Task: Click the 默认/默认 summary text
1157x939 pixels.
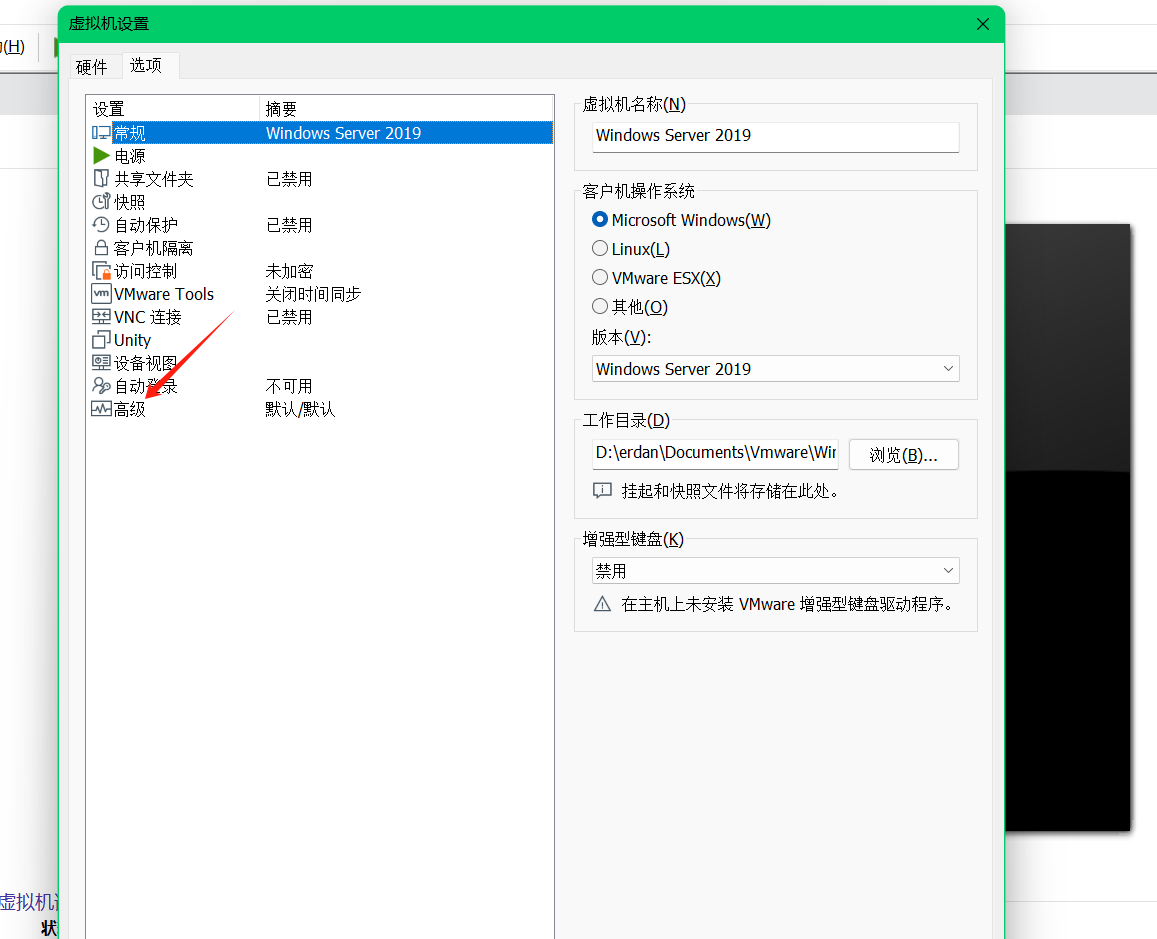Action: pyautogui.click(x=300, y=409)
